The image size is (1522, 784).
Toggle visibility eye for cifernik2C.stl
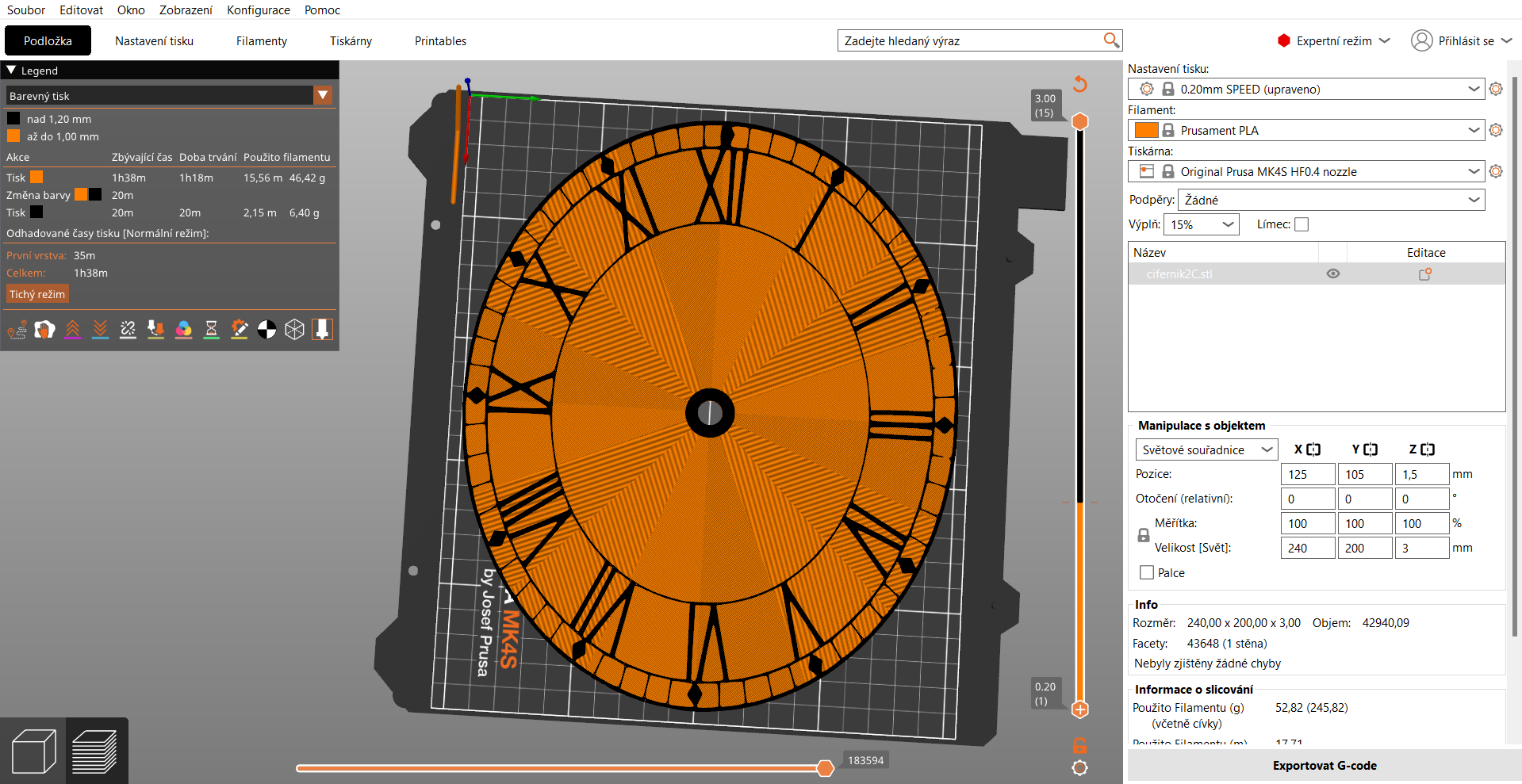pyautogui.click(x=1333, y=273)
